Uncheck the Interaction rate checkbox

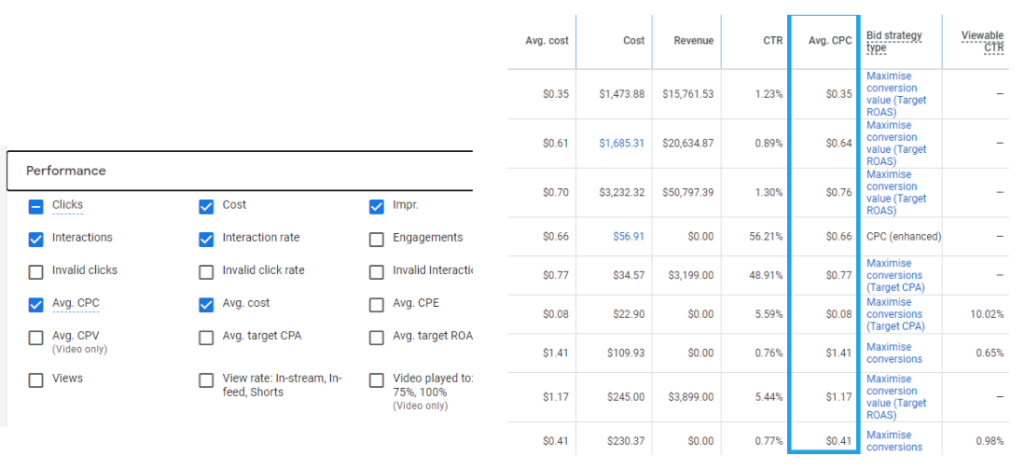[206, 240]
